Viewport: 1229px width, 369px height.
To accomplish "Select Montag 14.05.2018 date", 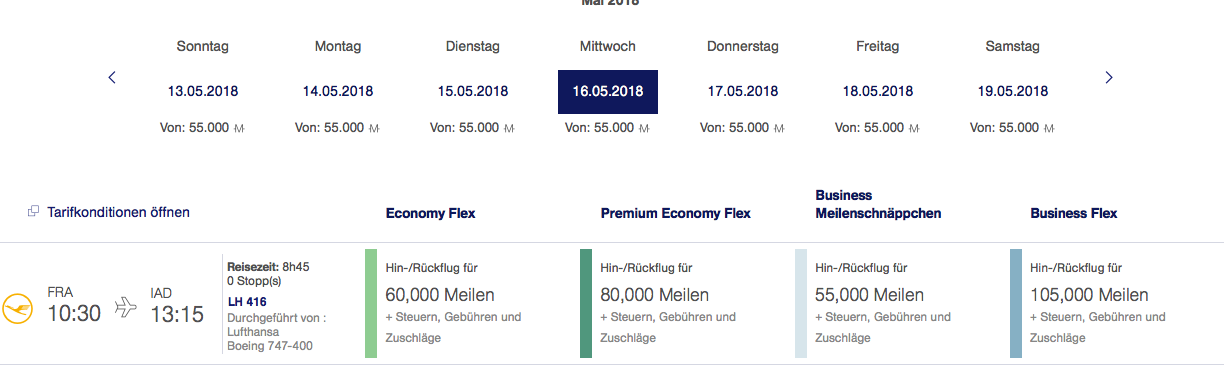I will pos(338,91).
